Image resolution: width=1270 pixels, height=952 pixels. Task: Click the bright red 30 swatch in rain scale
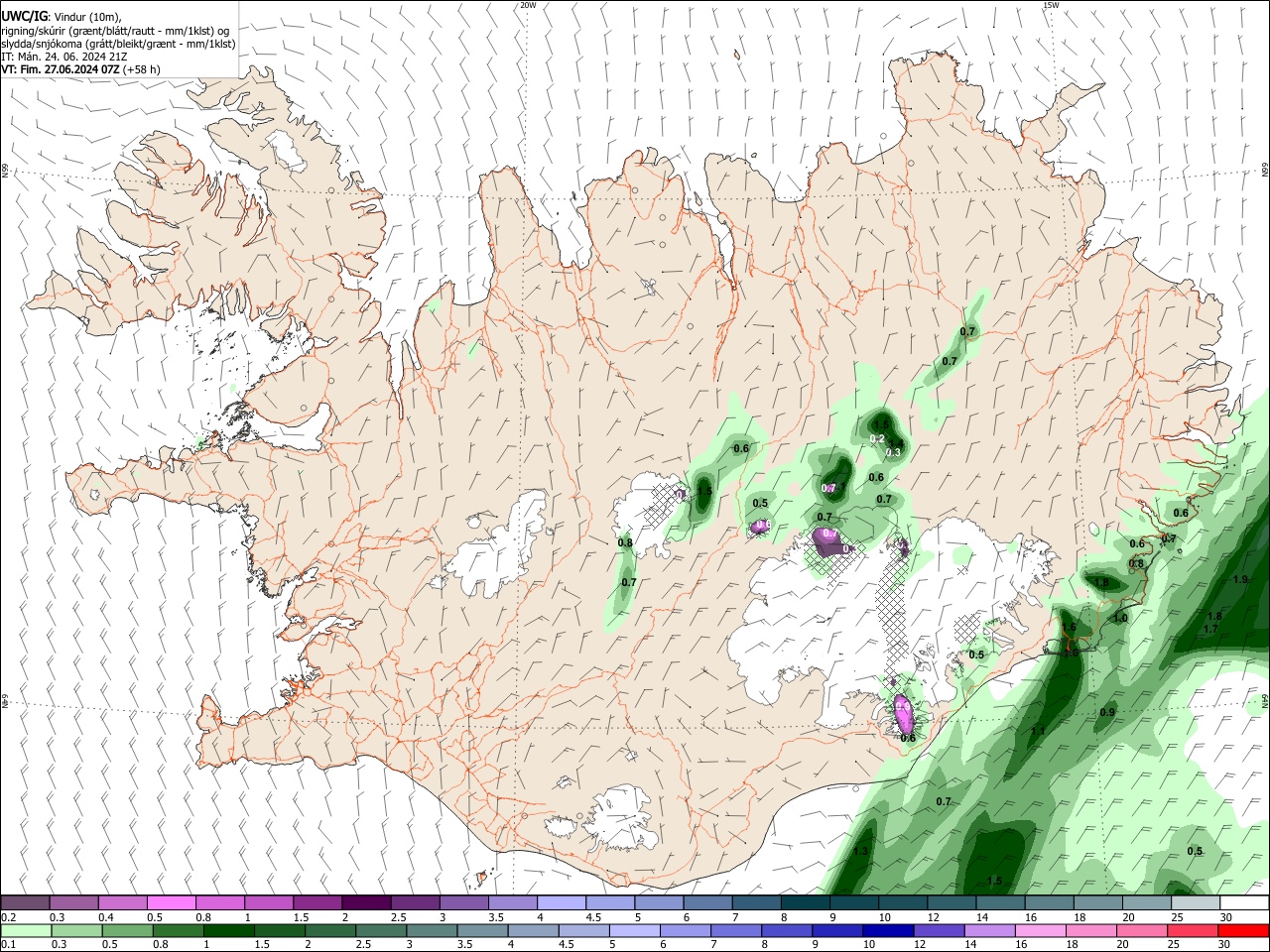point(1243,930)
